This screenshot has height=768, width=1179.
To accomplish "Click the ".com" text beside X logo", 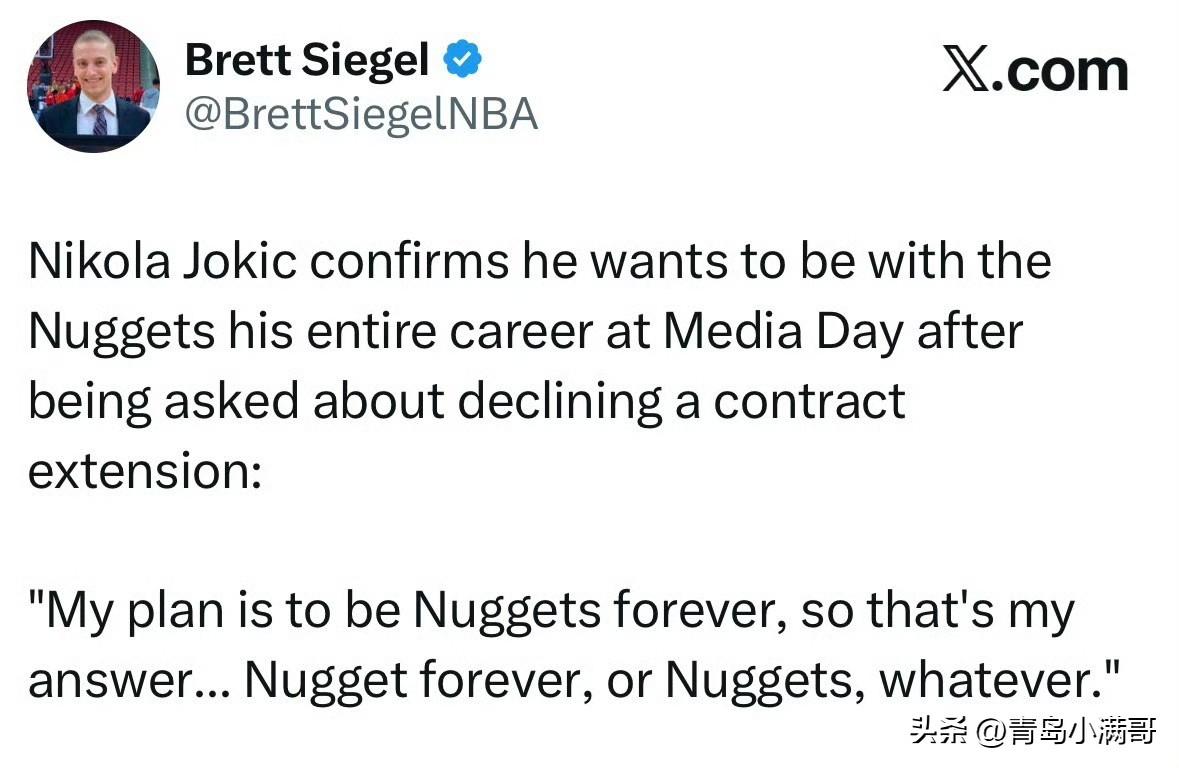I will coord(1060,72).
